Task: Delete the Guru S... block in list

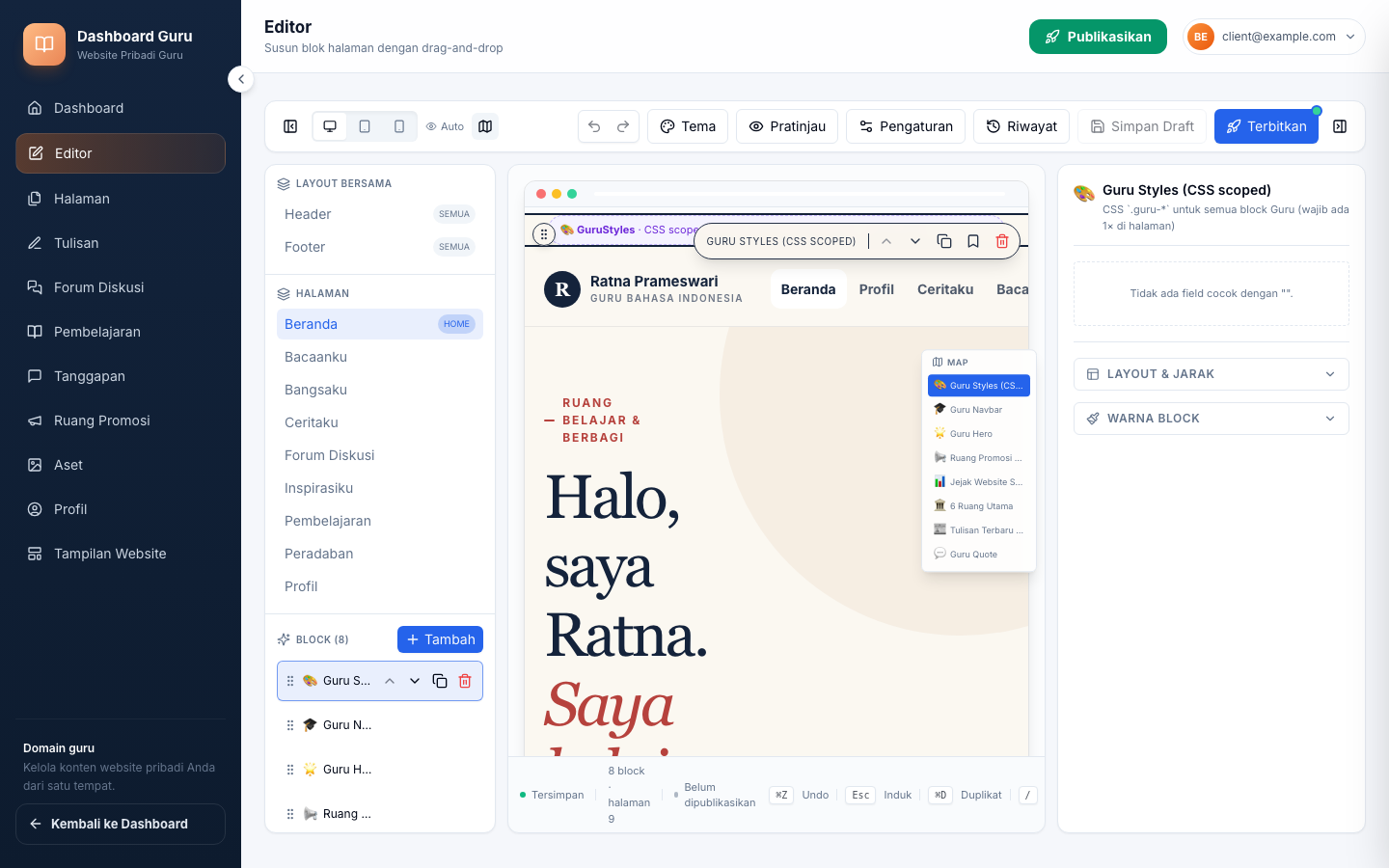Action: (x=465, y=681)
